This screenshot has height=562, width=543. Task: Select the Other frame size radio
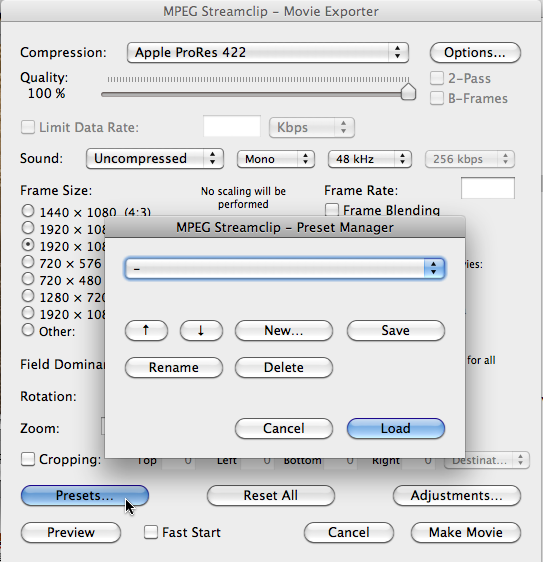28,330
